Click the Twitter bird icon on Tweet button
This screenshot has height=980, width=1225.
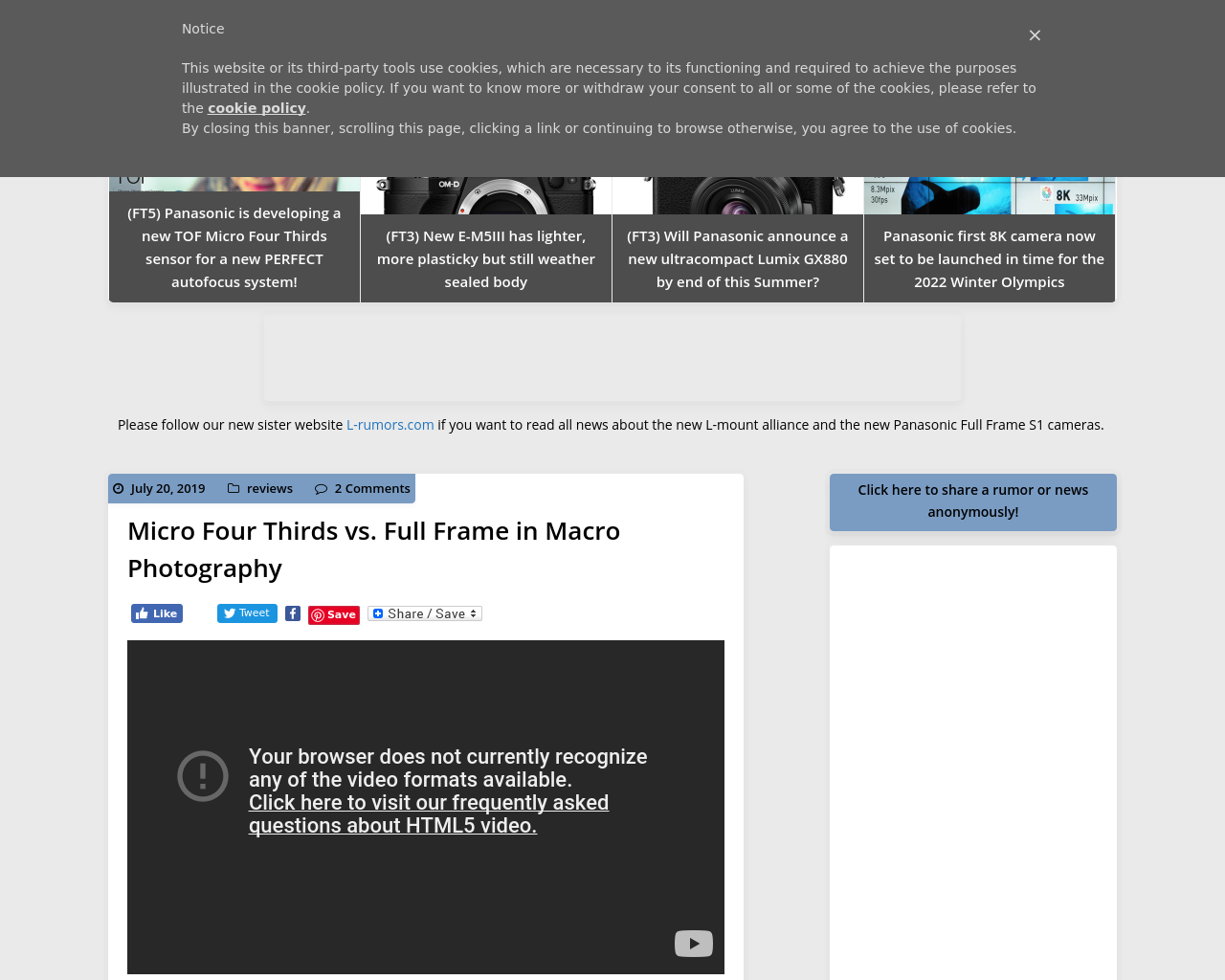coord(230,612)
